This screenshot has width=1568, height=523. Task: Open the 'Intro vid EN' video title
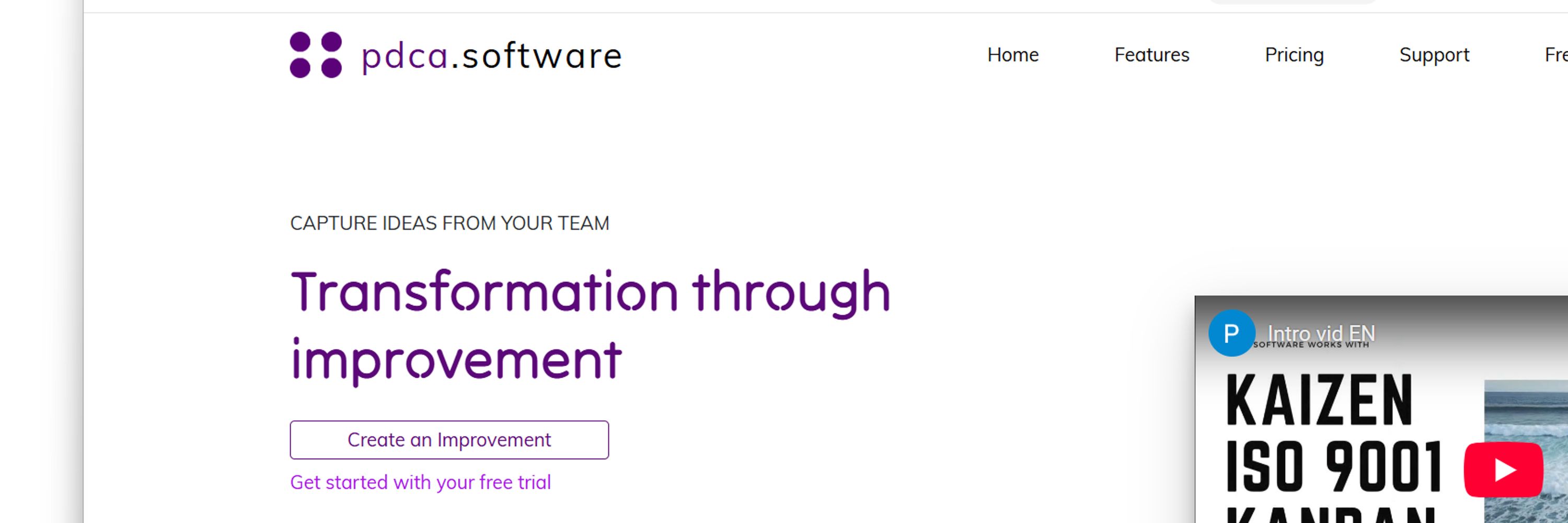click(x=1321, y=333)
